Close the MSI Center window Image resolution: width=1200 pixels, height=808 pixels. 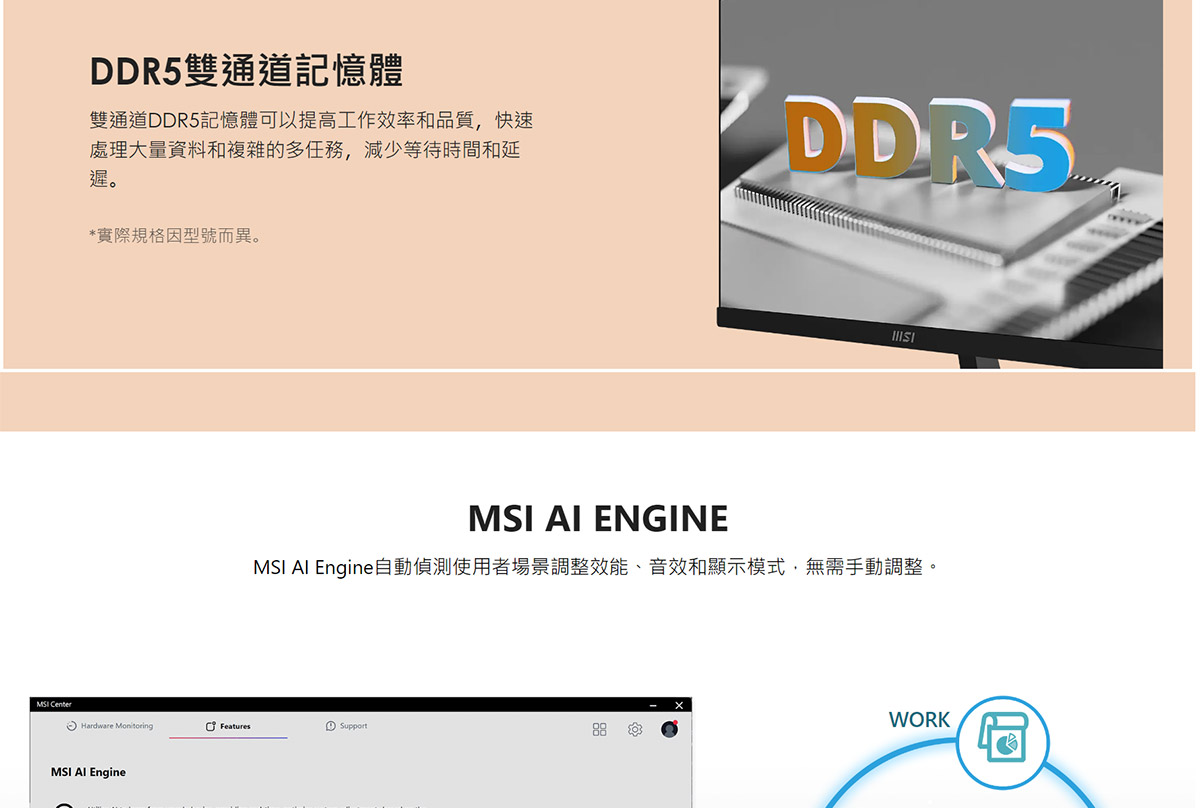click(679, 706)
